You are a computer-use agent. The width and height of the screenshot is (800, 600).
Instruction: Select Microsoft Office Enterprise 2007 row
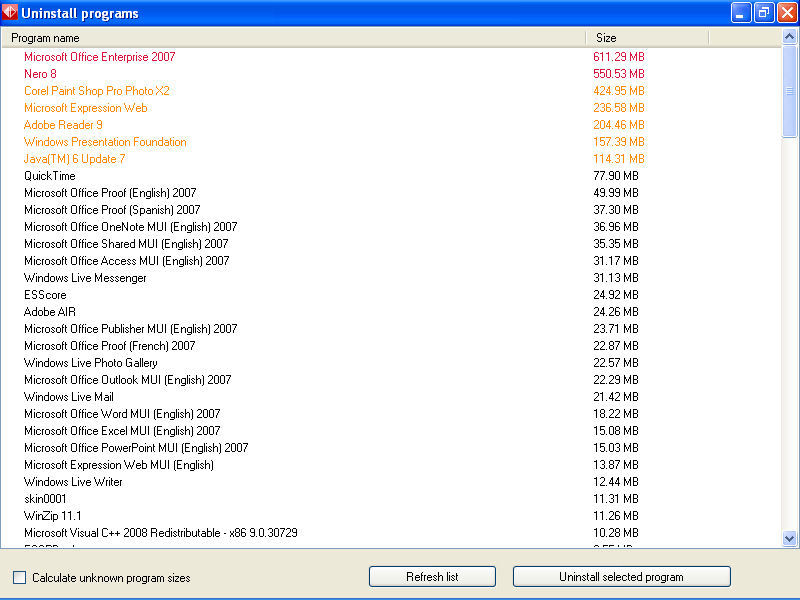tap(99, 57)
